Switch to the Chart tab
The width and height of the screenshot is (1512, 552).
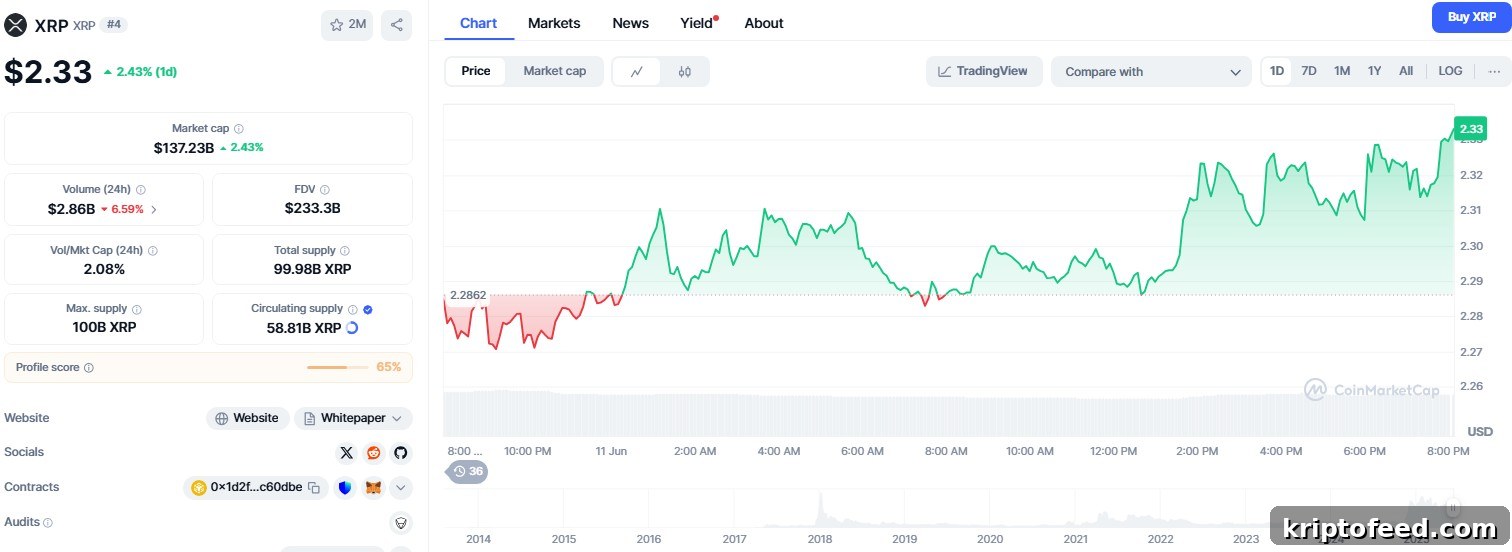click(479, 23)
